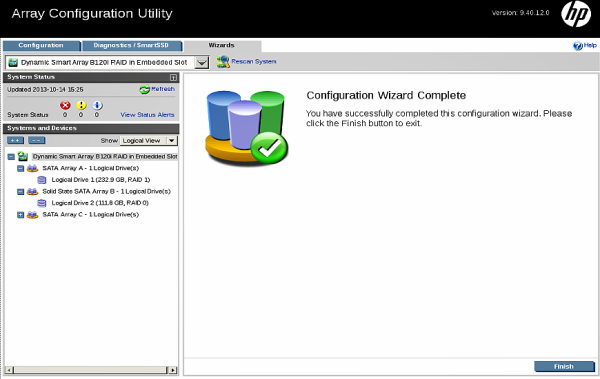This screenshot has height=379, width=600.
Task: Expand SATA Array C node
Action: [x=21, y=215]
